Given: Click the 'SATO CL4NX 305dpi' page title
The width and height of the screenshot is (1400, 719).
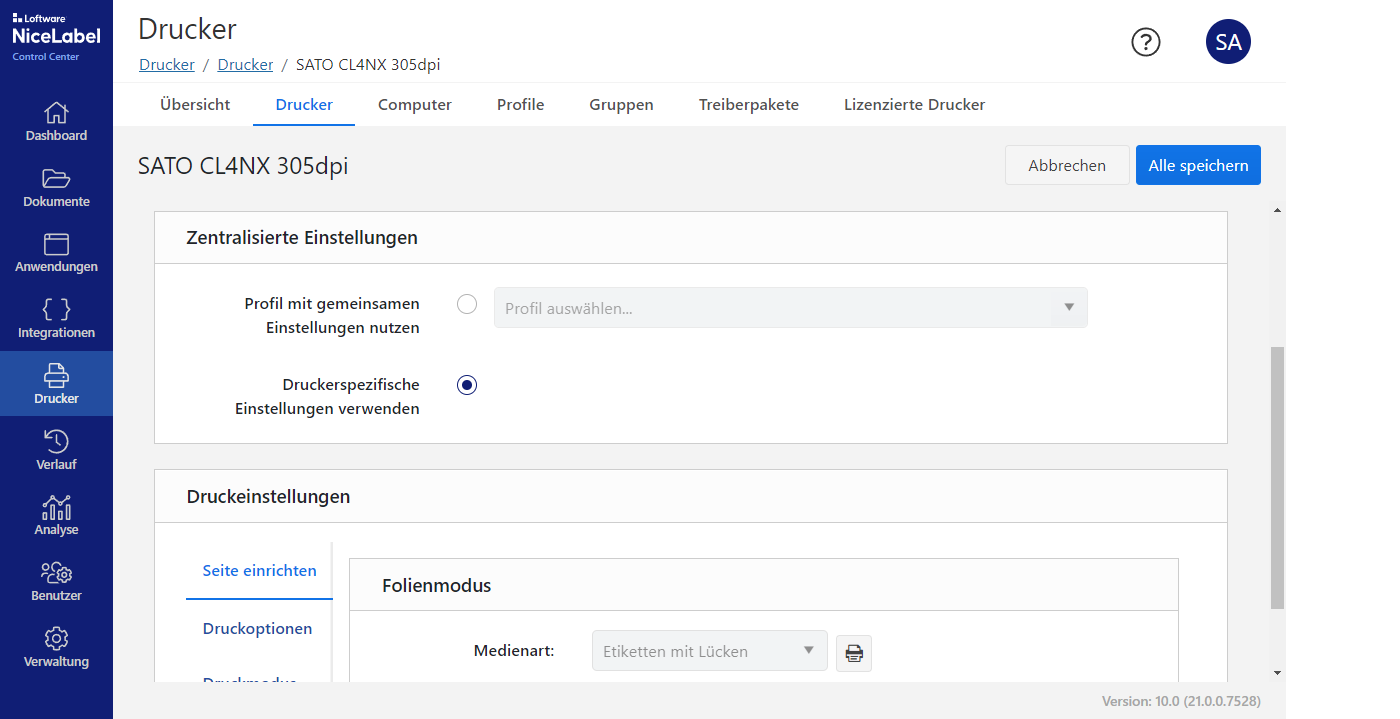Looking at the screenshot, I should 243,166.
